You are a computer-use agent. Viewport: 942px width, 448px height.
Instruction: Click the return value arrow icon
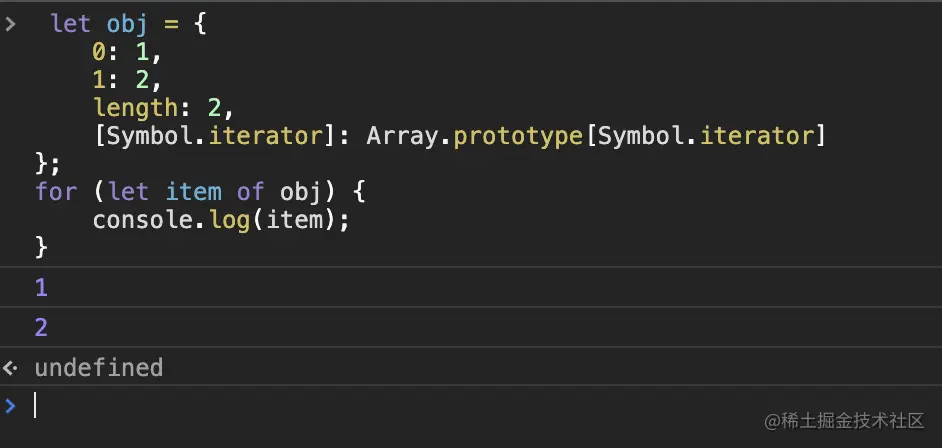coord(11,368)
